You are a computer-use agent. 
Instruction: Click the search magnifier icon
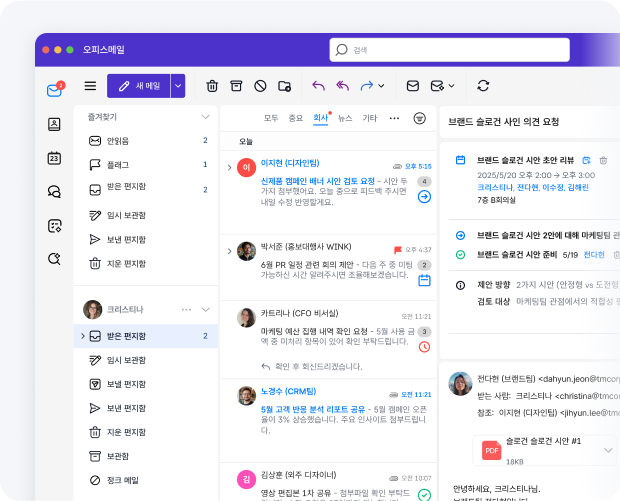tap(341, 50)
